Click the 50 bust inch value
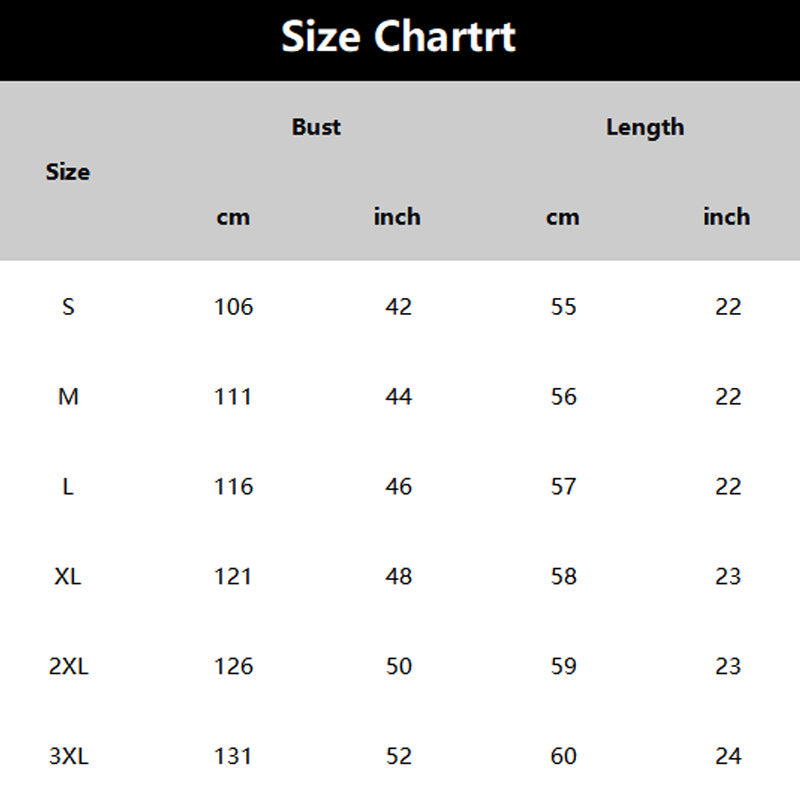Viewport: 800px width, 800px height. (x=398, y=666)
